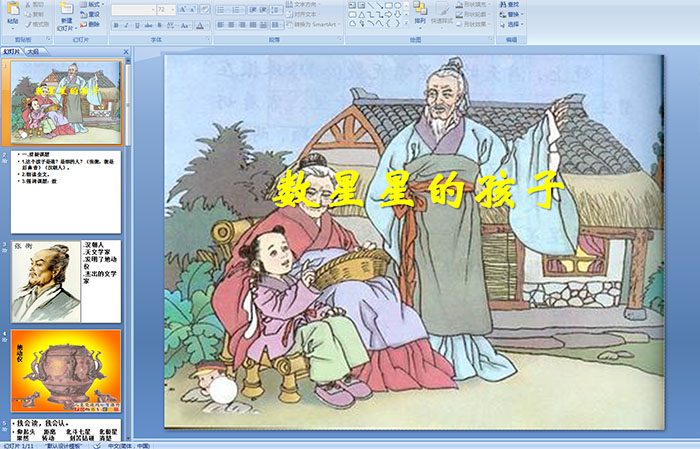700x449 pixels.
Task: Open Quick Styles (快速样式) gallery
Action: click(x=442, y=15)
